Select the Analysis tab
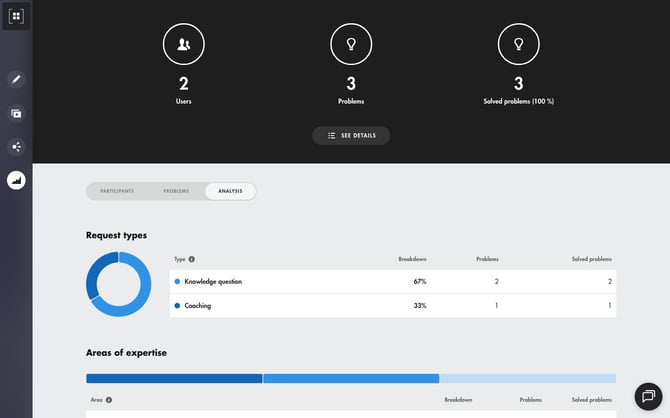Viewport: 670px width, 418px height. click(x=230, y=191)
